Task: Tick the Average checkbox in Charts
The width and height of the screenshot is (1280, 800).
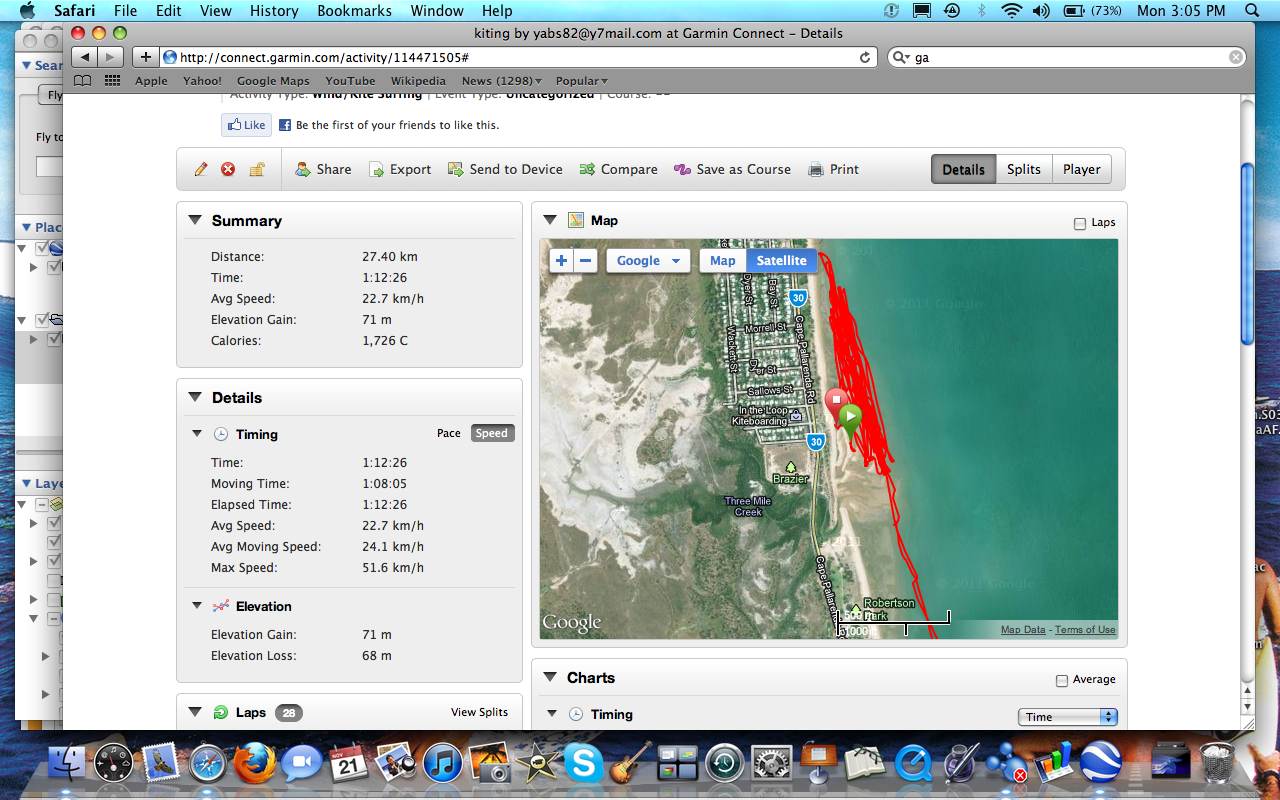Action: [x=1062, y=680]
